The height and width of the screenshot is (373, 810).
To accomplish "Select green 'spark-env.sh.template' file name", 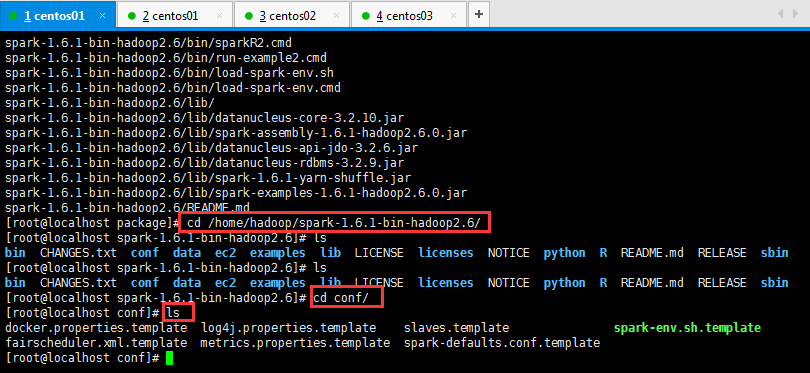I will click(x=687, y=328).
